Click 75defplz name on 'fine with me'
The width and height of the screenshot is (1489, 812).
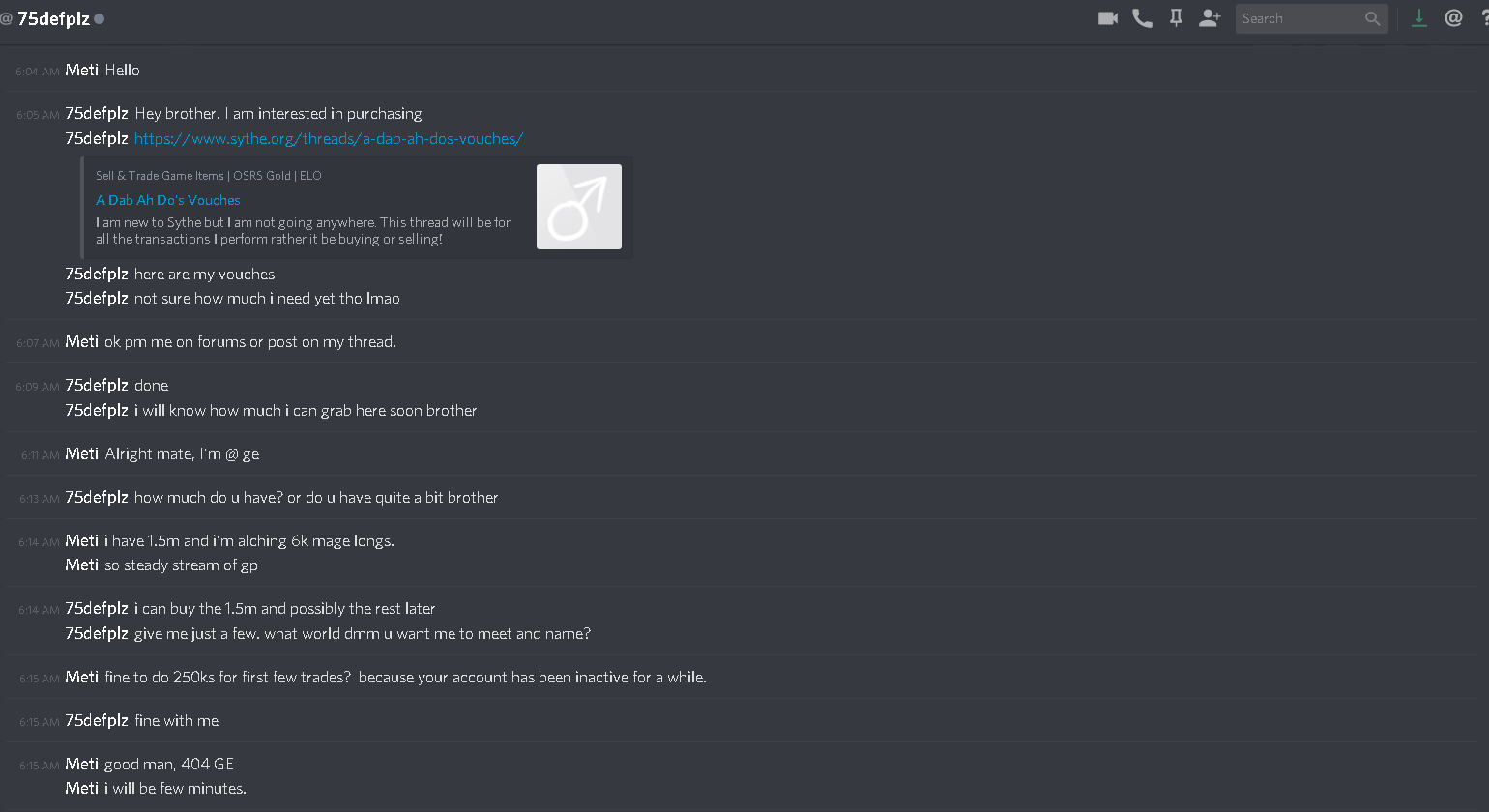(97, 721)
